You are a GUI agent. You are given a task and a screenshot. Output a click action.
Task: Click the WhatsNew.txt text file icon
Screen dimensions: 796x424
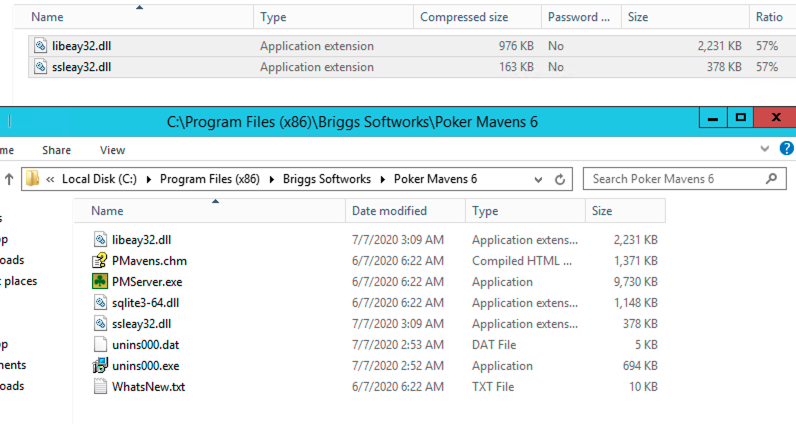coord(100,387)
